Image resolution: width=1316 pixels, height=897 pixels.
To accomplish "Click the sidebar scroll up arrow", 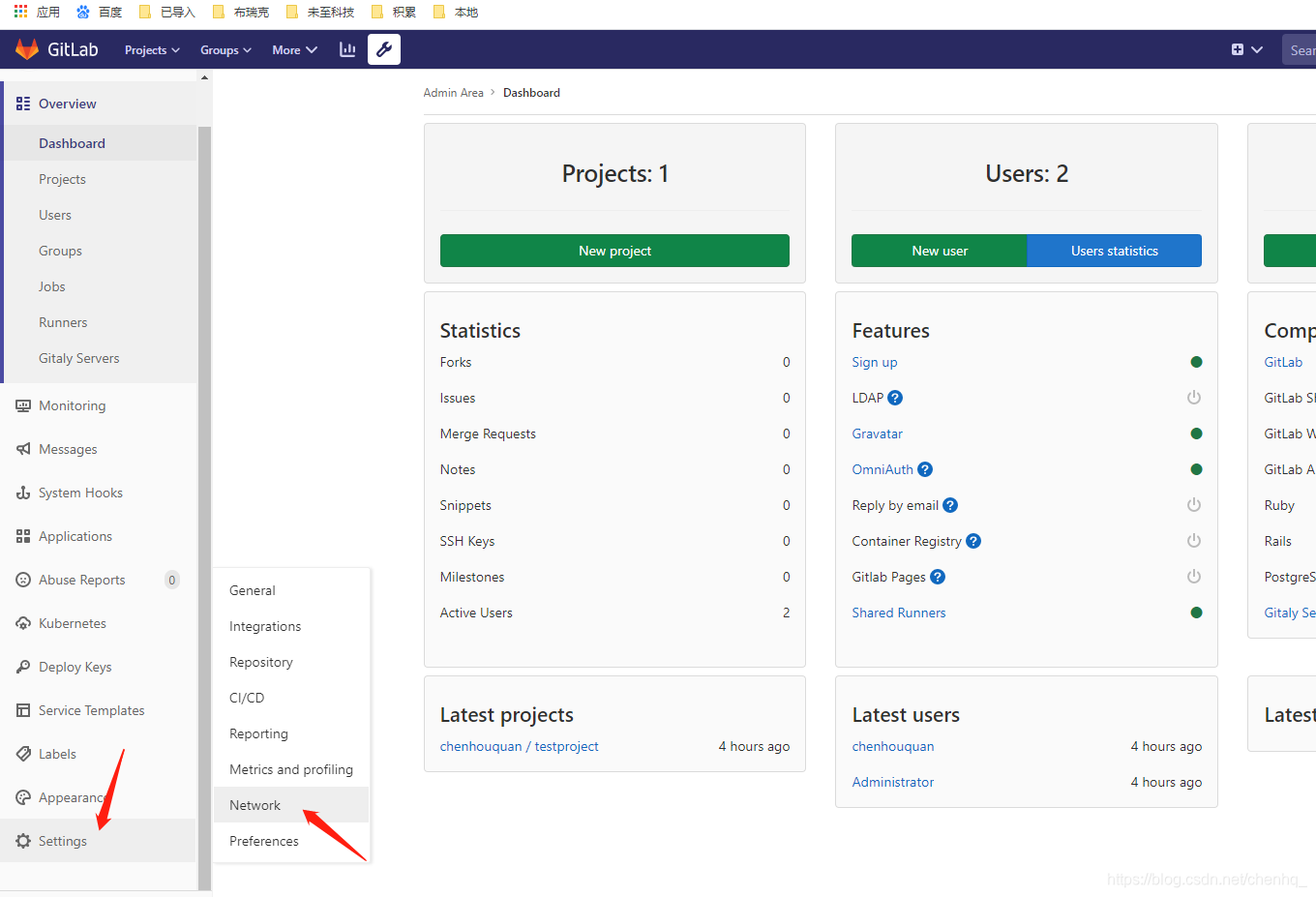I will [204, 77].
